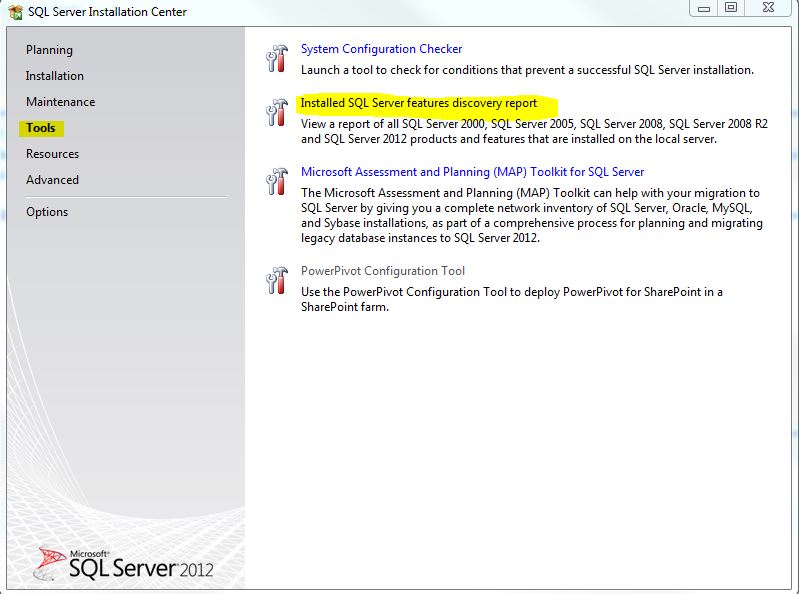Screen dimensions: 799x594
Task: Go to the Maintenance section
Action: coord(61,102)
